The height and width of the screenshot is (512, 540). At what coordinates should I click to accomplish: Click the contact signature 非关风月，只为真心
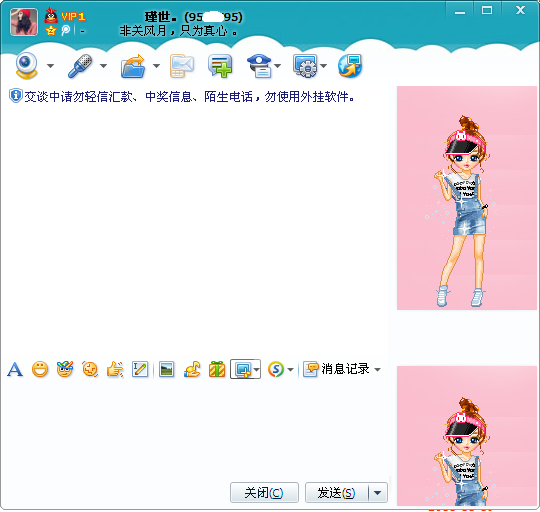pyautogui.click(x=178, y=31)
